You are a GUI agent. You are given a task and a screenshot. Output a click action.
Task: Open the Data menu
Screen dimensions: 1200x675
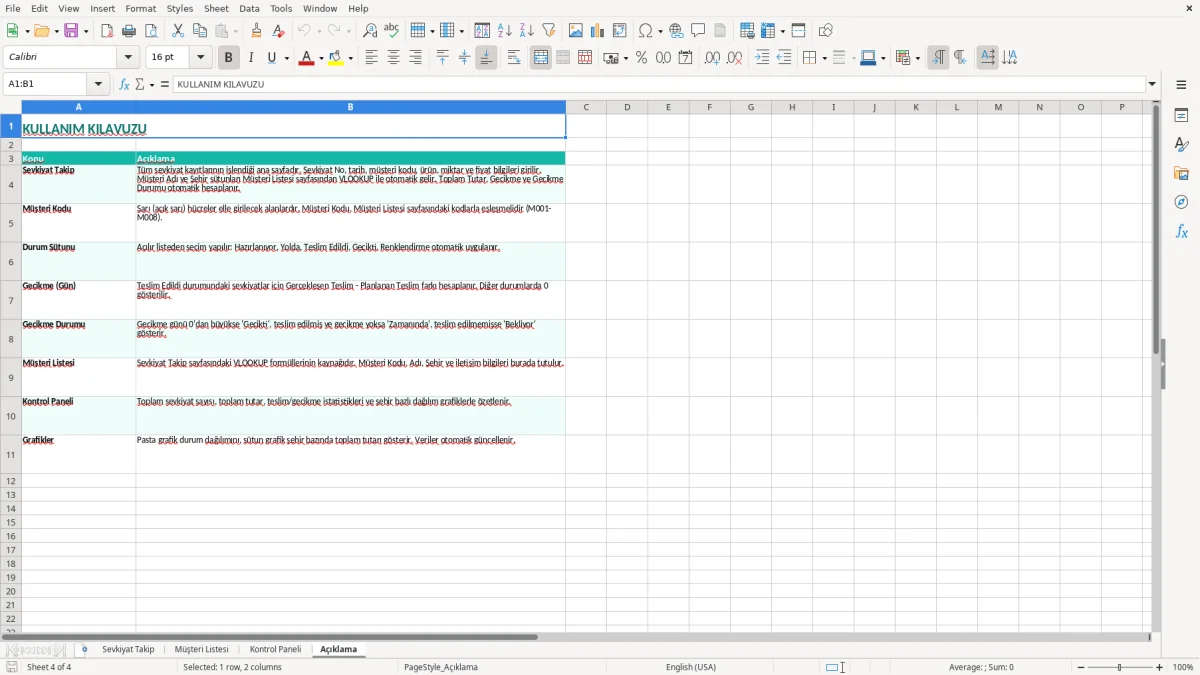pos(249,8)
